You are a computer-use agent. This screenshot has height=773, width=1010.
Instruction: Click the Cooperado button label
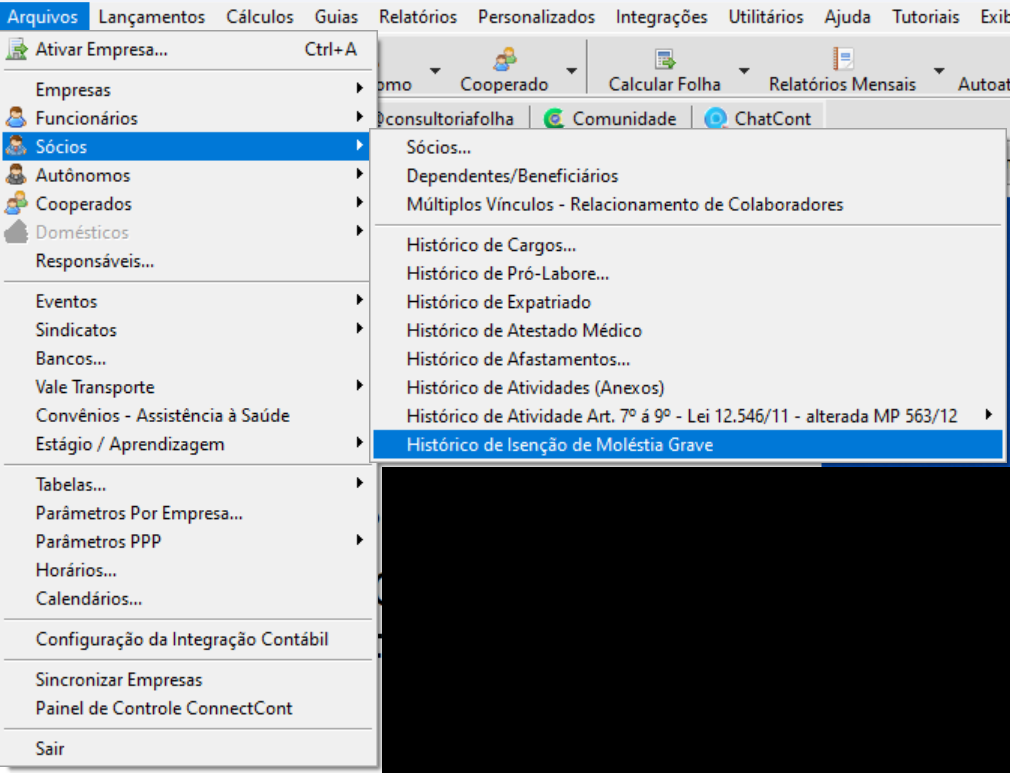click(504, 84)
